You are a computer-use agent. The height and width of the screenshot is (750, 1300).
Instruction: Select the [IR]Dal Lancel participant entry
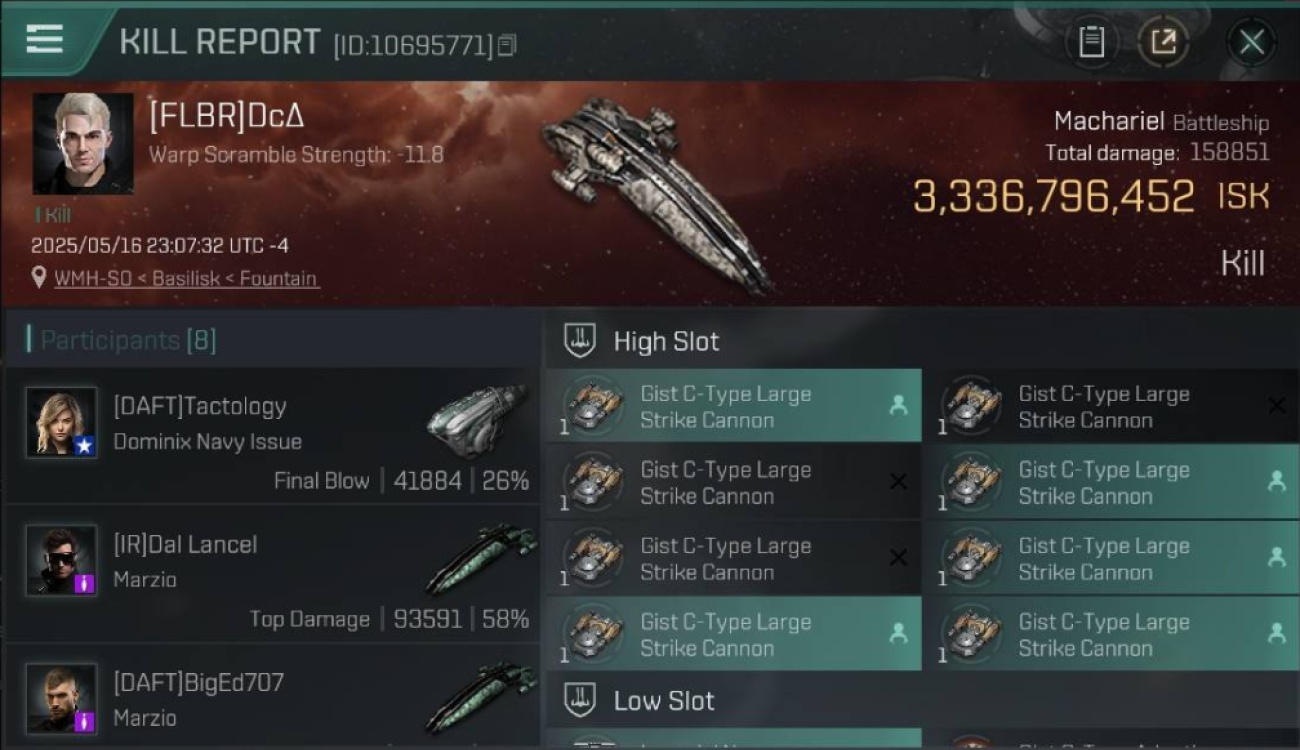click(272, 576)
